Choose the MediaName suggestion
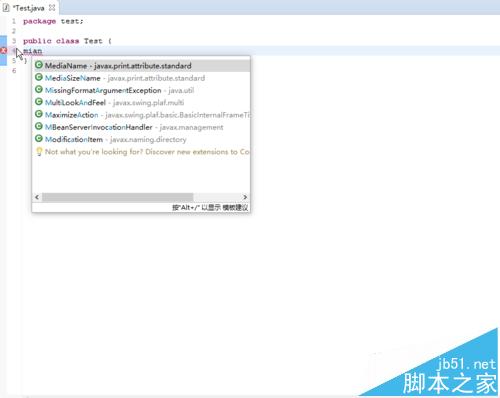 point(141,66)
